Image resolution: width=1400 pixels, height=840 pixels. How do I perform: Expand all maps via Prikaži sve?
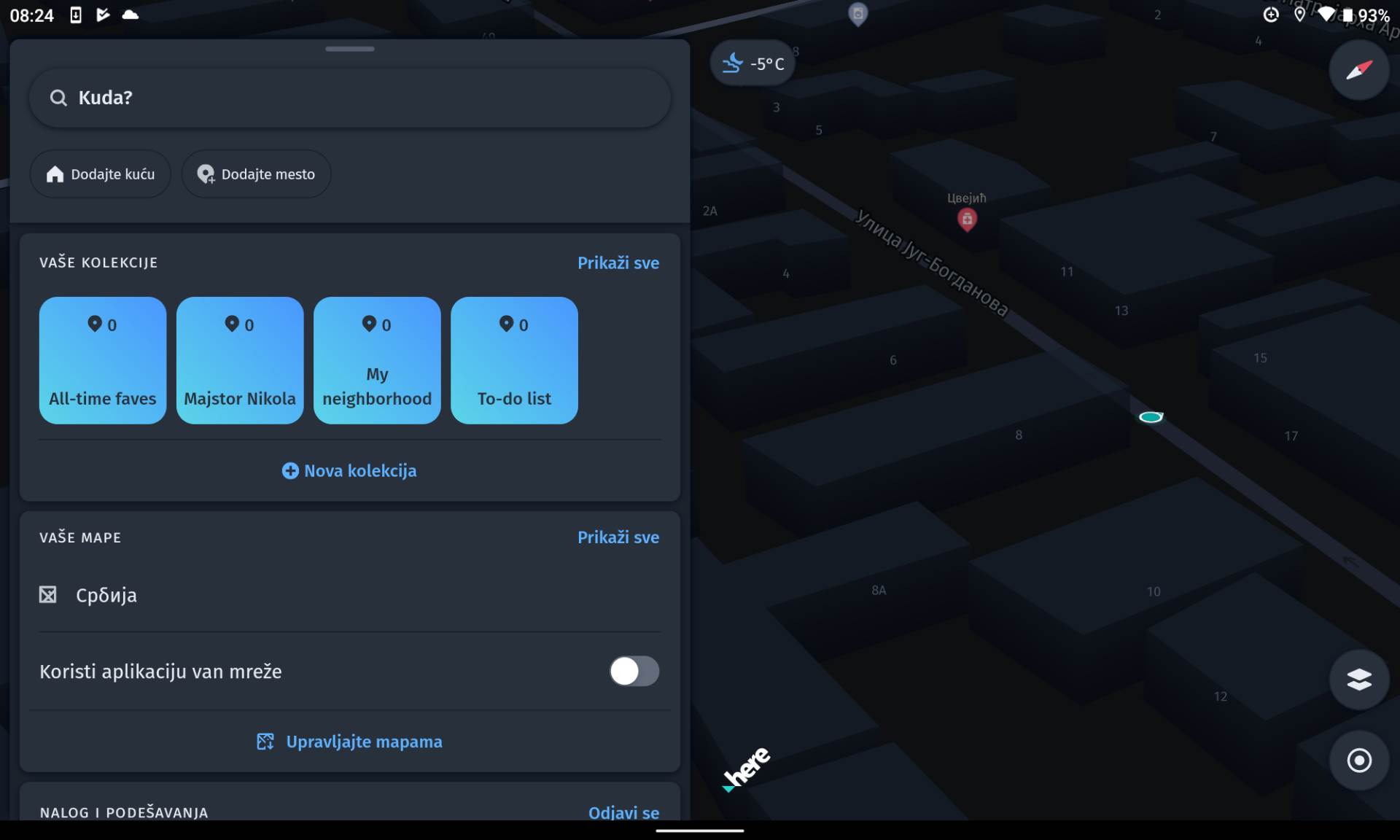618,537
